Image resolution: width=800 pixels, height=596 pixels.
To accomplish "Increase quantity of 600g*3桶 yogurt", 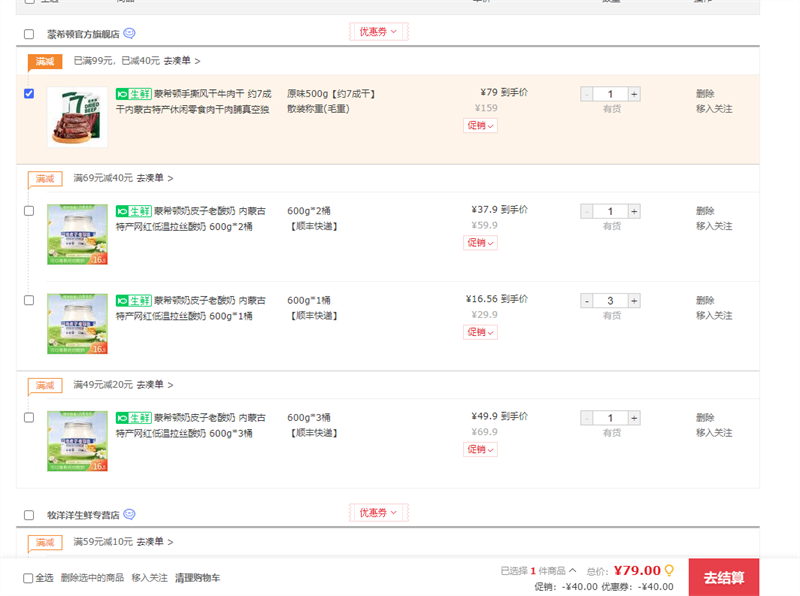I will (634, 418).
